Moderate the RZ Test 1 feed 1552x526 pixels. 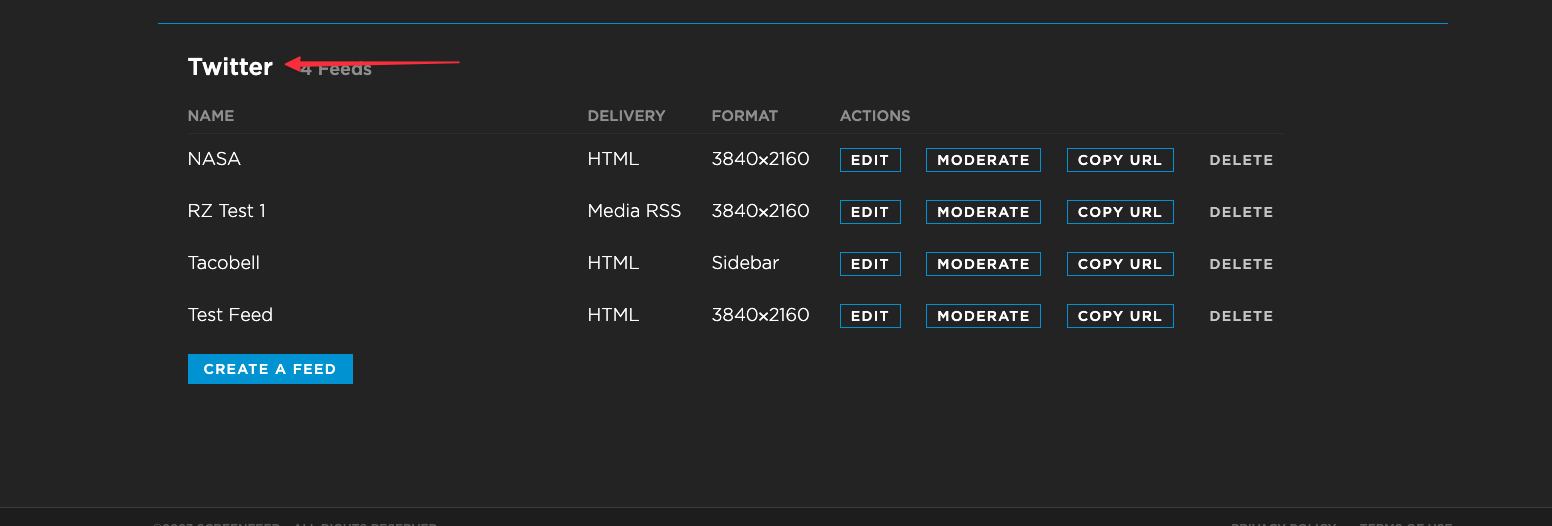(x=983, y=212)
